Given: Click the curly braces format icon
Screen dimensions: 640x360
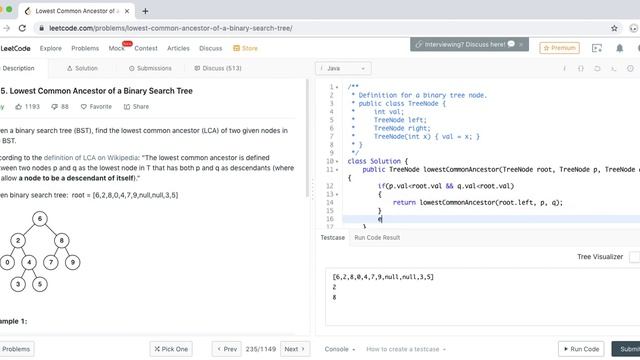Looking at the screenshot, I should point(580,69).
